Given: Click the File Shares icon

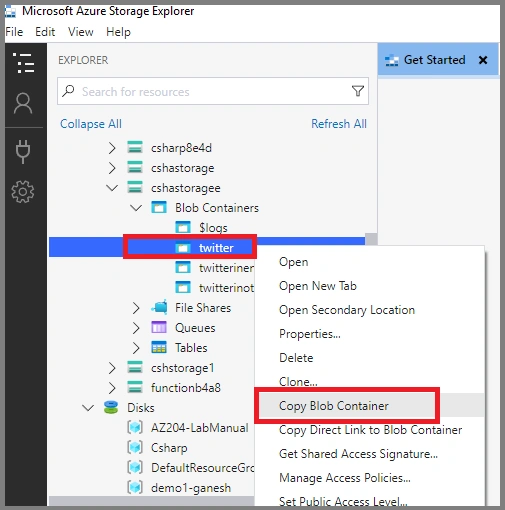Looking at the screenshot, I should [159, 307].
